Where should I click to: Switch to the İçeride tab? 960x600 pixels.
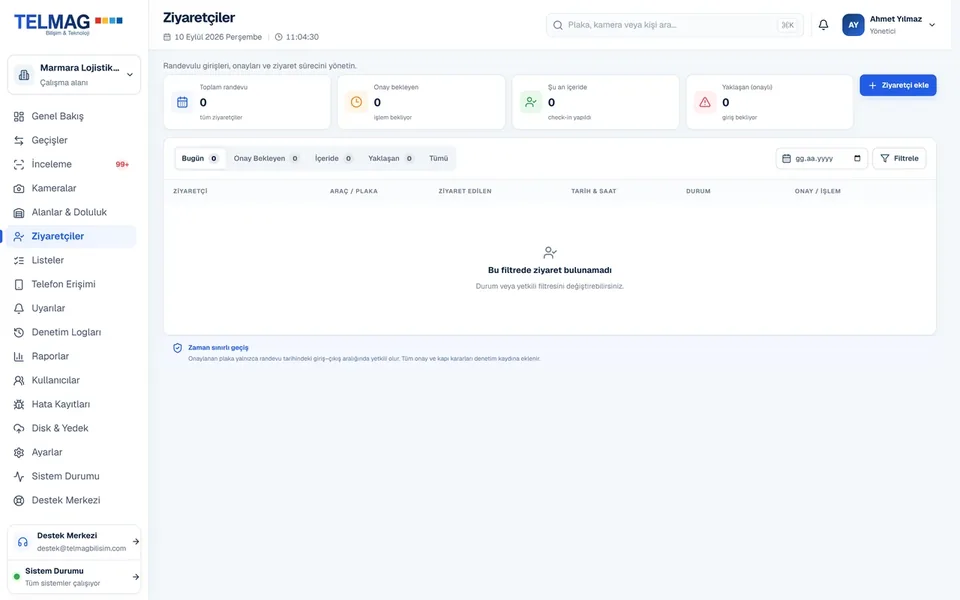point(334,159)
